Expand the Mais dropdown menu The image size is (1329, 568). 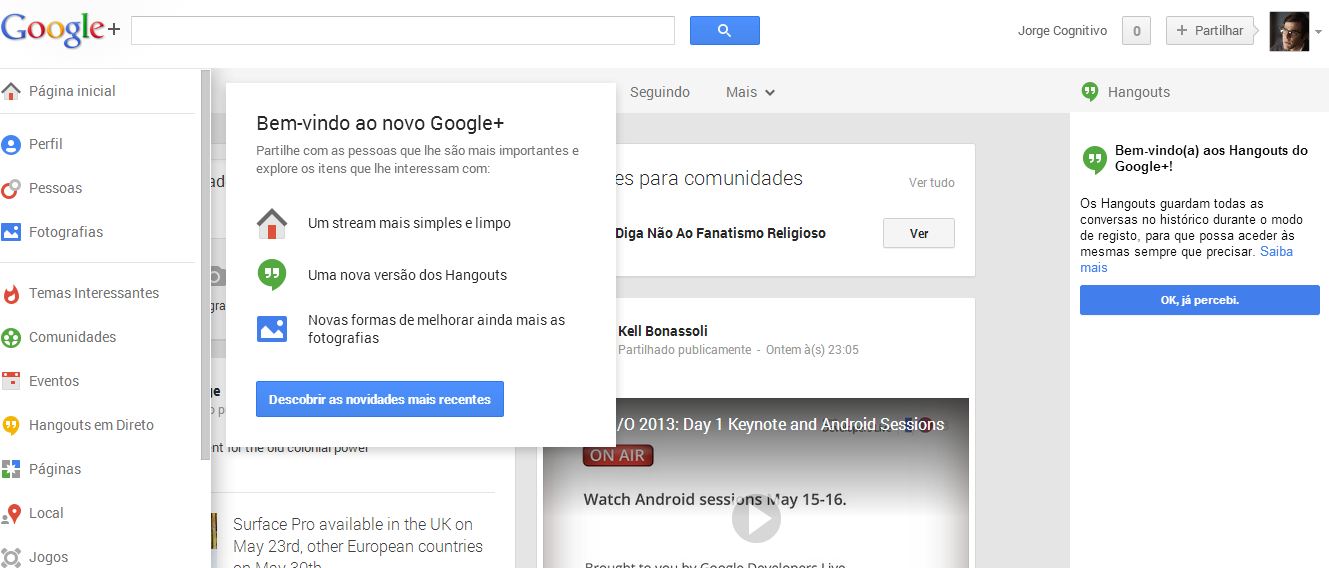click(750, 92)
